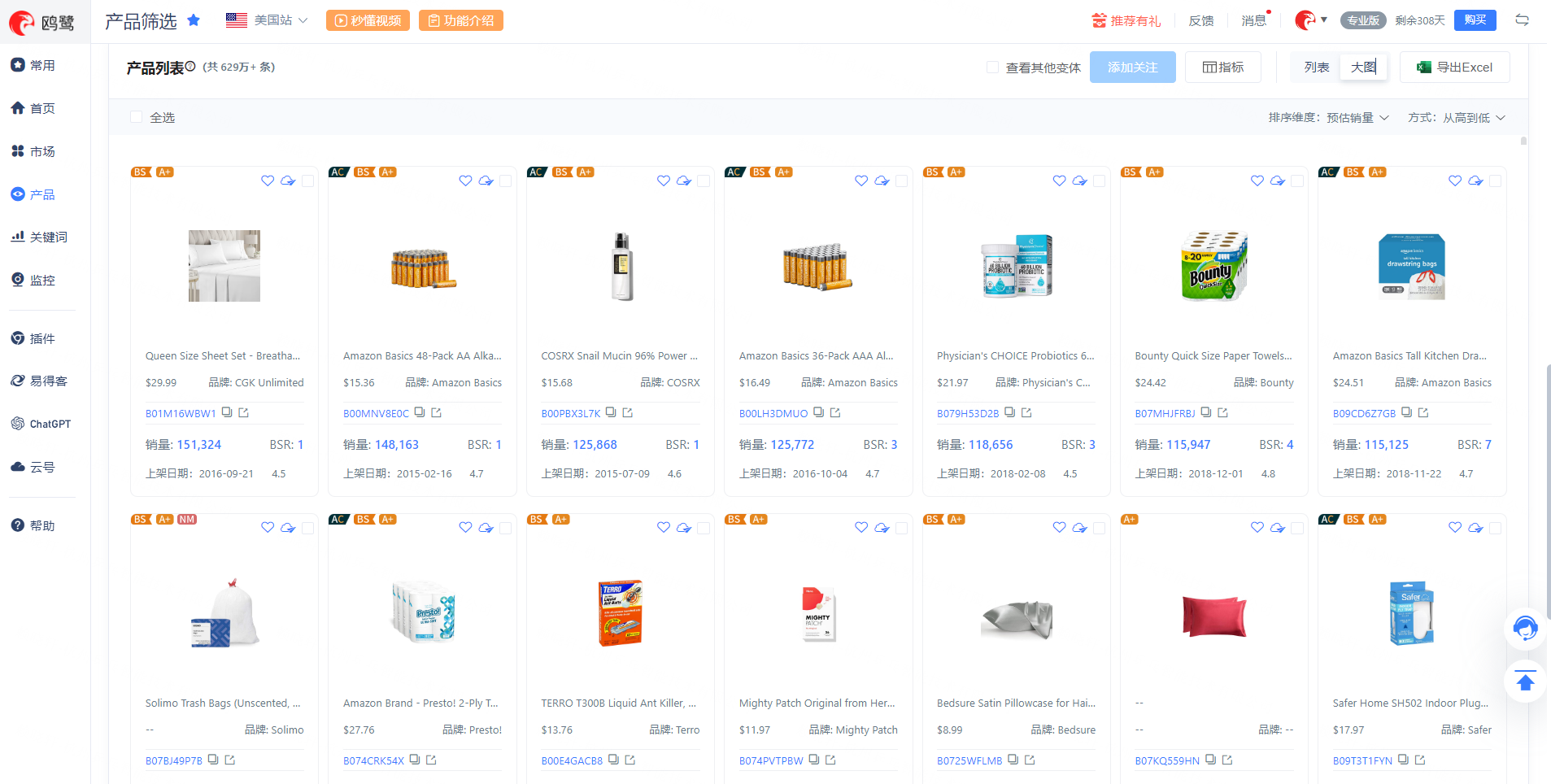
Task: Open external link for B00MNV8E0C
Action: pos(436,412)
